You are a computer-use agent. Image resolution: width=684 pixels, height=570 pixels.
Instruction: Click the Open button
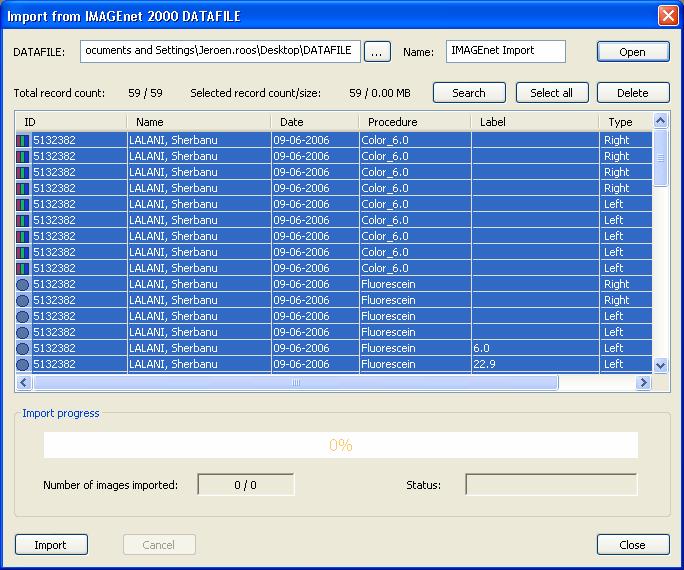click(633, 52)
